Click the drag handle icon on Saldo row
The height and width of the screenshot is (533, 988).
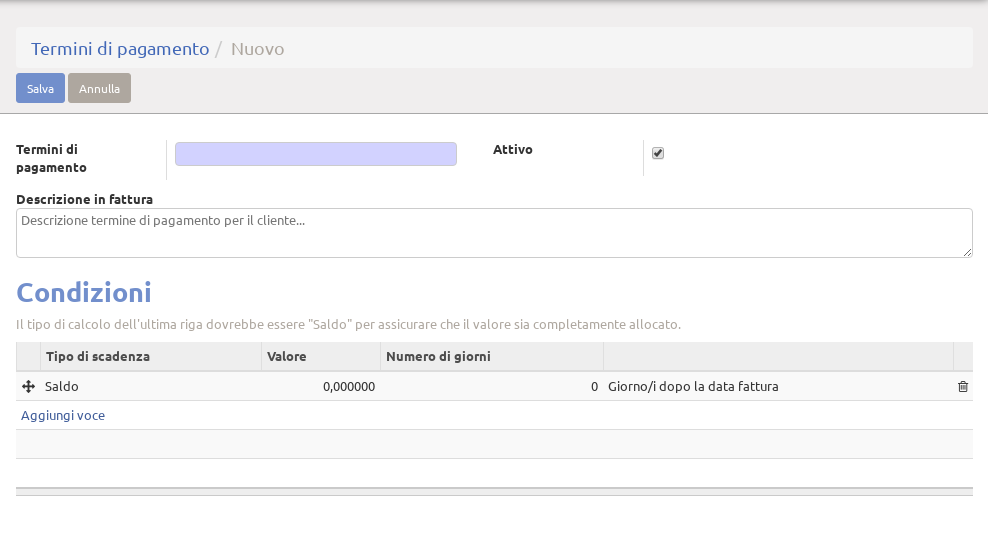coord(28,386)
